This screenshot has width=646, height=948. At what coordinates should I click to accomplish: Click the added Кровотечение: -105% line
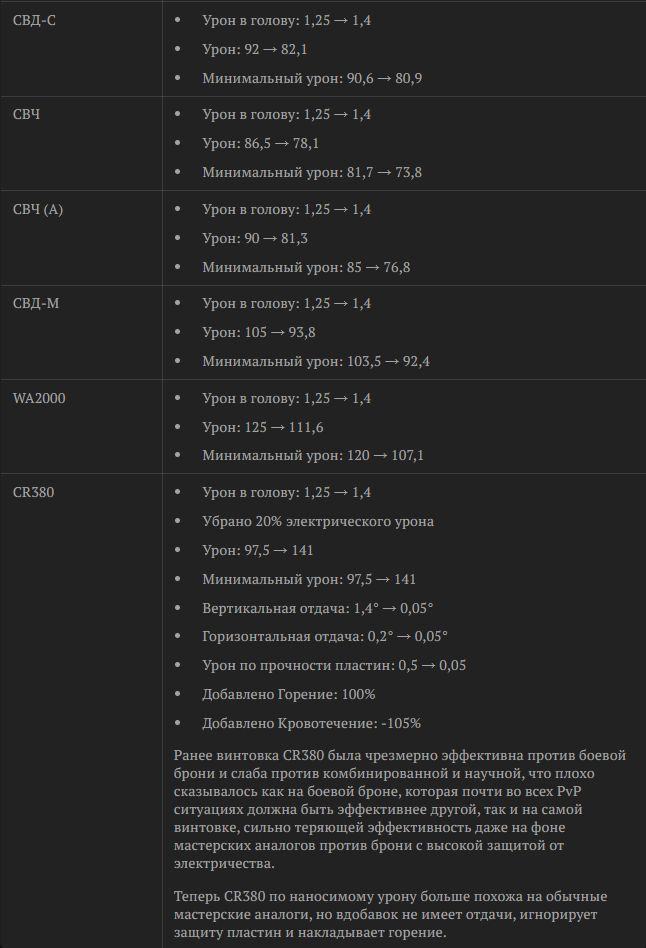pyautogui.click(x=312, y=723)
